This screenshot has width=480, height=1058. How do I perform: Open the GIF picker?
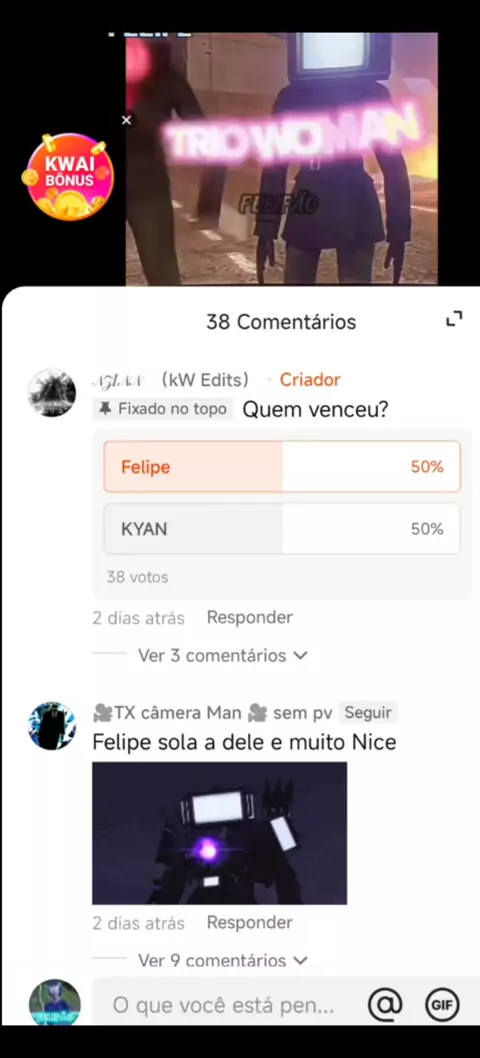pos(443,1005)
